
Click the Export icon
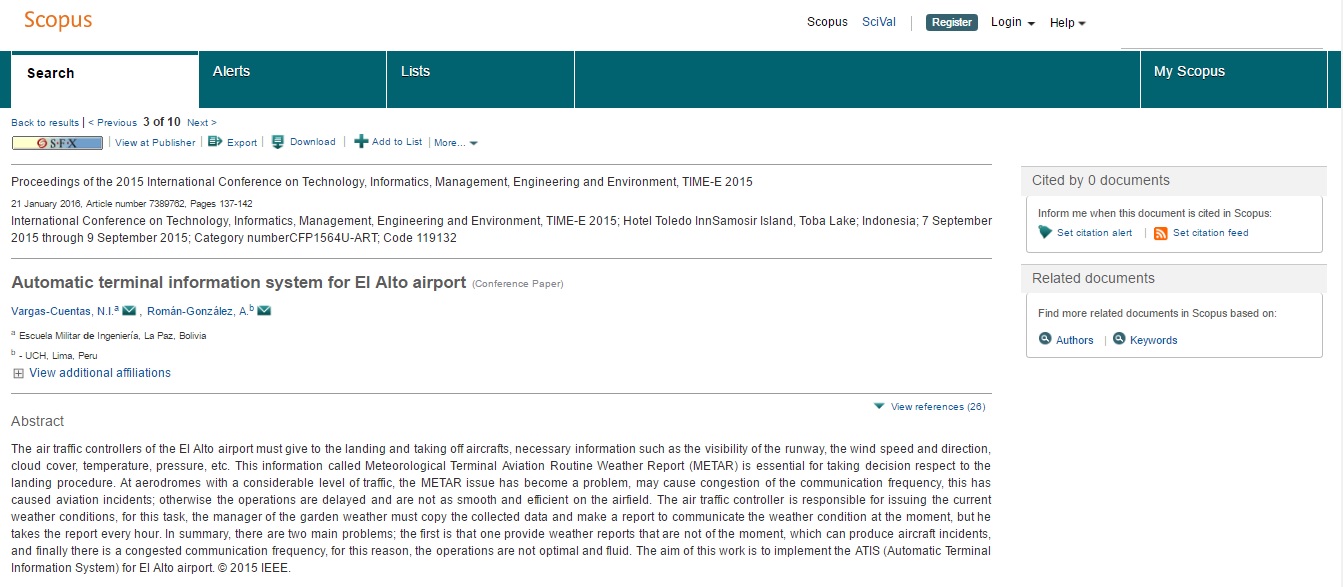[214, 142]
